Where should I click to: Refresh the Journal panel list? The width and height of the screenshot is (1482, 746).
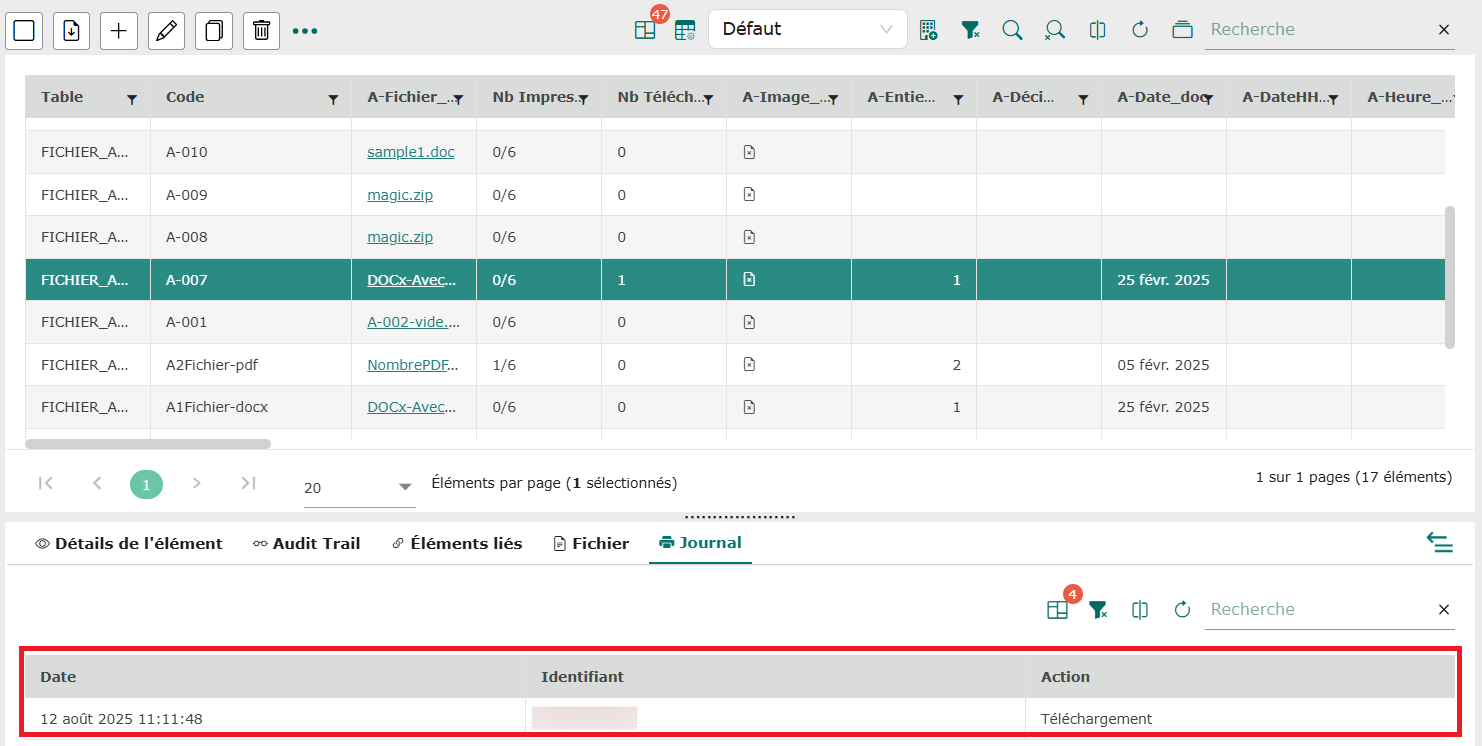tap(1182, 610)
